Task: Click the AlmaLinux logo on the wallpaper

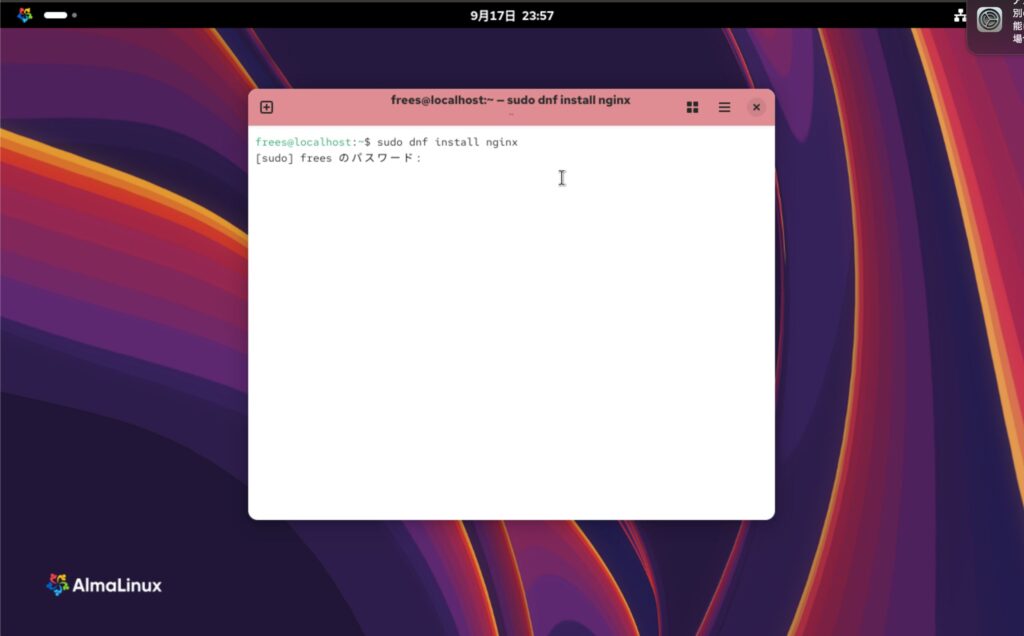Action: 58,585
